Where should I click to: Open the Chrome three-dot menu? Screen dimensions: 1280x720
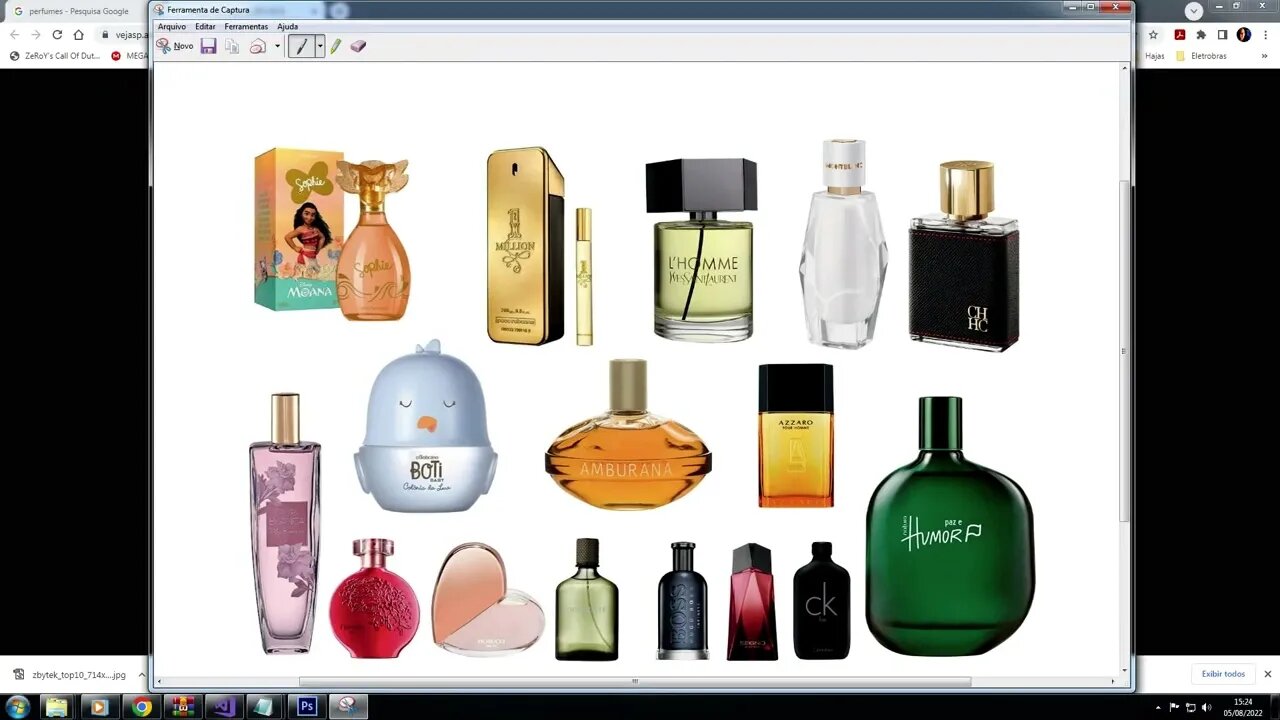[1265, 34]
